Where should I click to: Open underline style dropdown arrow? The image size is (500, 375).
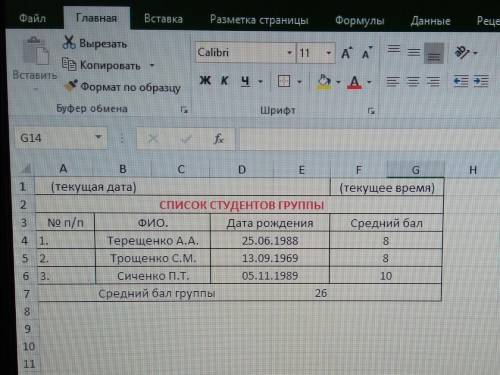260,81
